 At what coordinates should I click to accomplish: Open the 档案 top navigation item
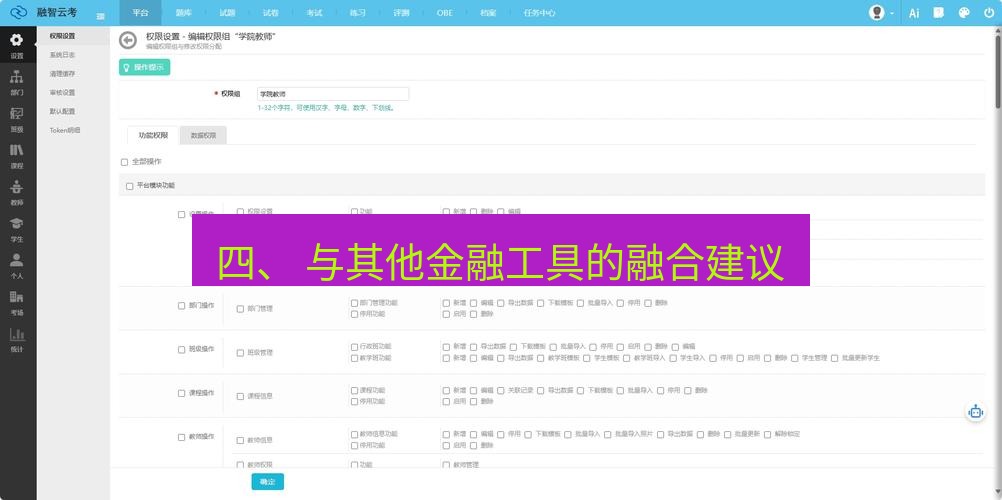[488, 13]
